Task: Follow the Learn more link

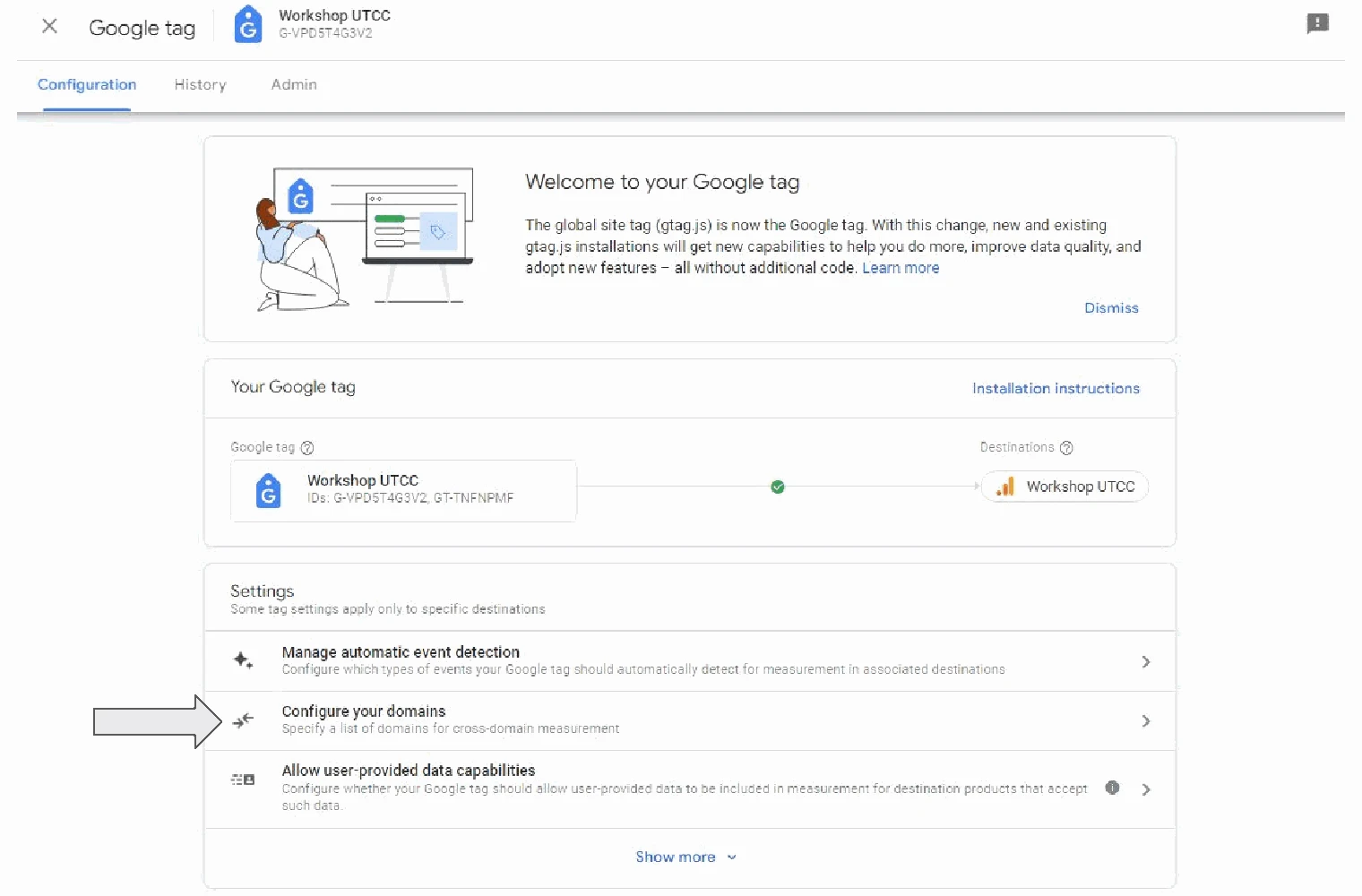Action: 901,268
